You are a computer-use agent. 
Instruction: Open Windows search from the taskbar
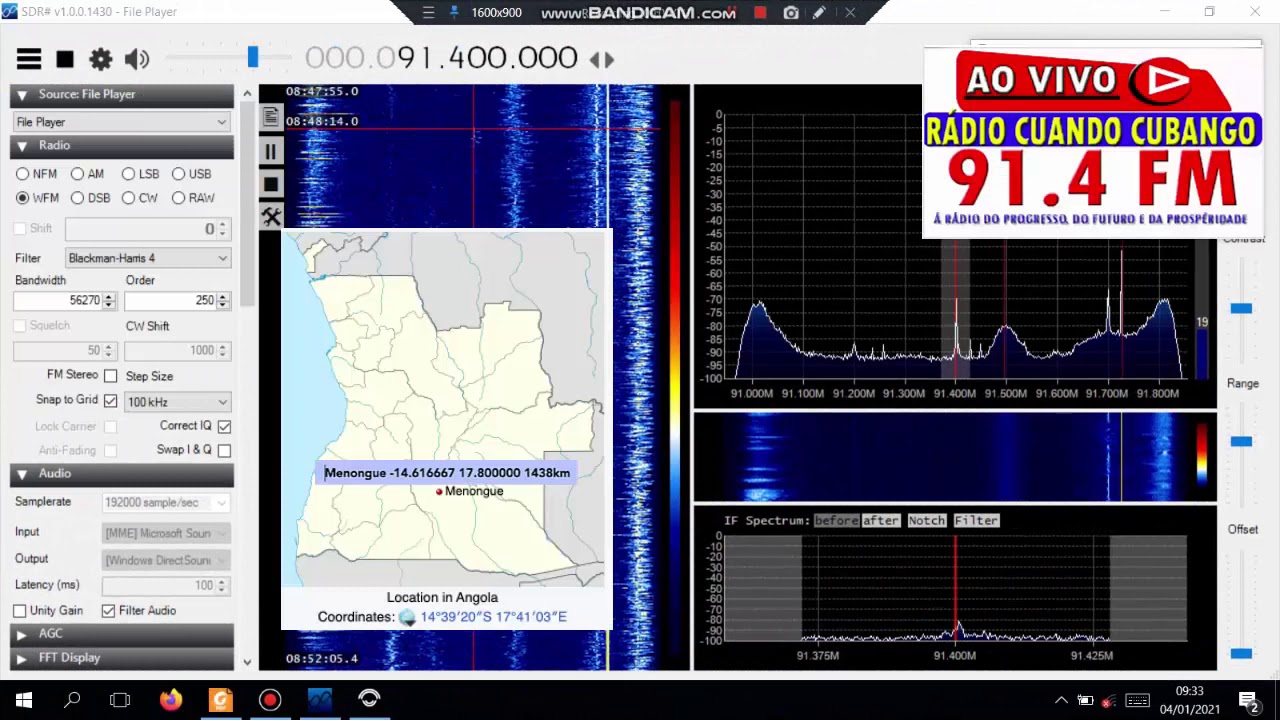tap(72, 700)
